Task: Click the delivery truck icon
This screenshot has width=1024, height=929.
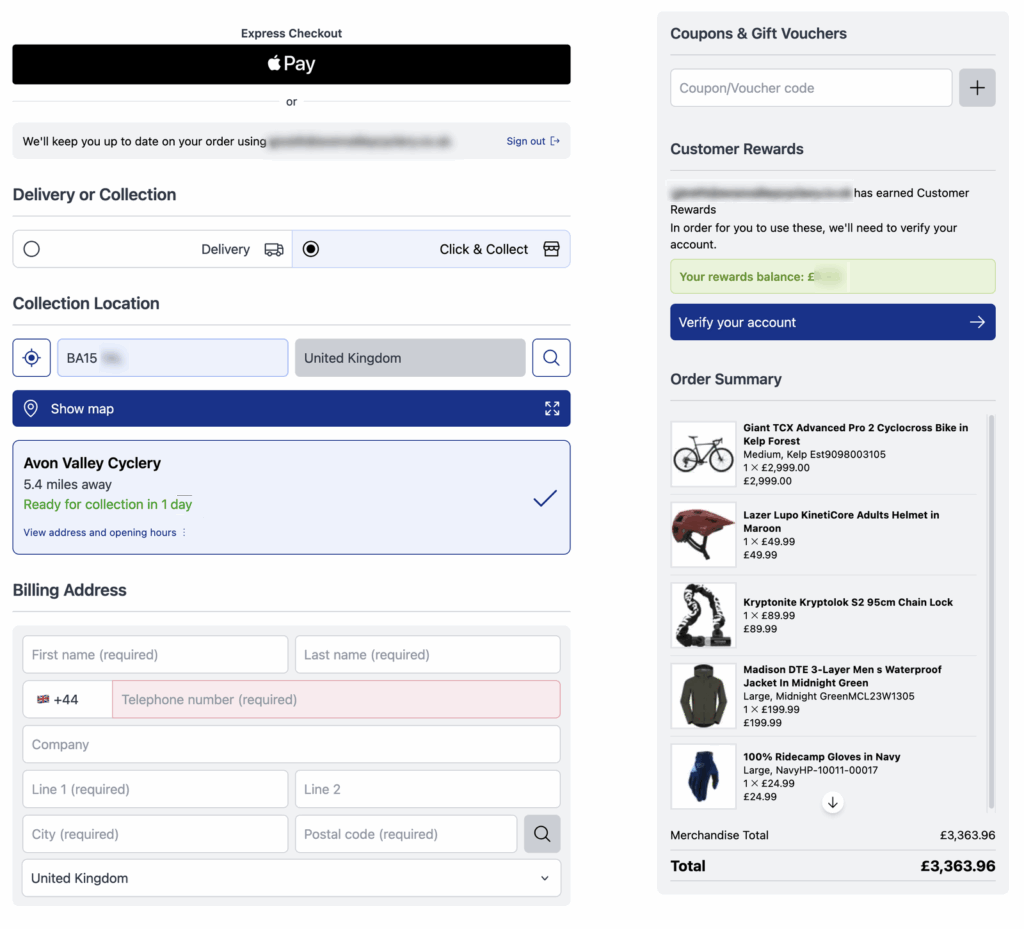Action: point(274,249)
